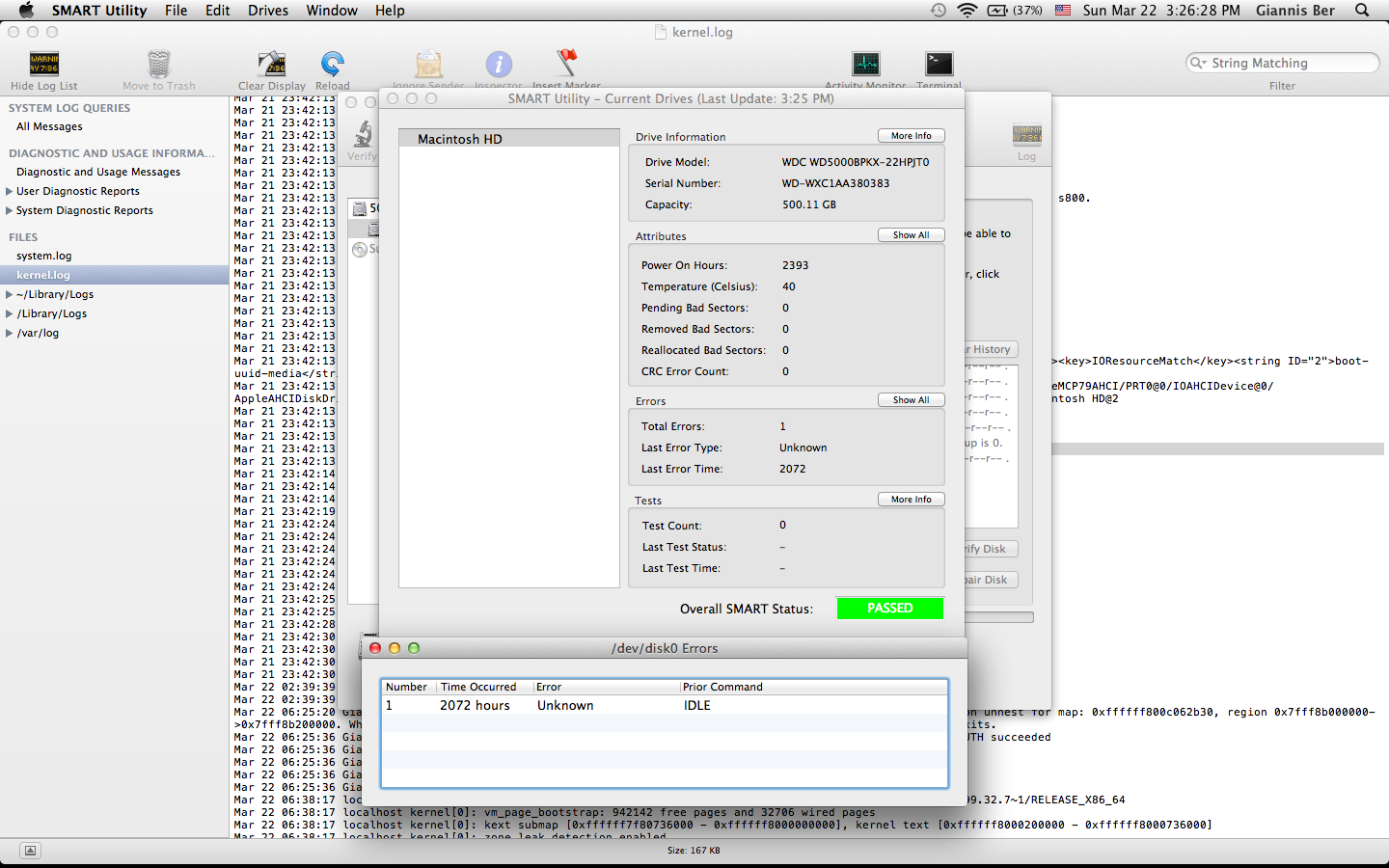The height and width of the screenshot is (868, 1389).
Task: Click More Info in Drive Information
Action: (912, 136)
